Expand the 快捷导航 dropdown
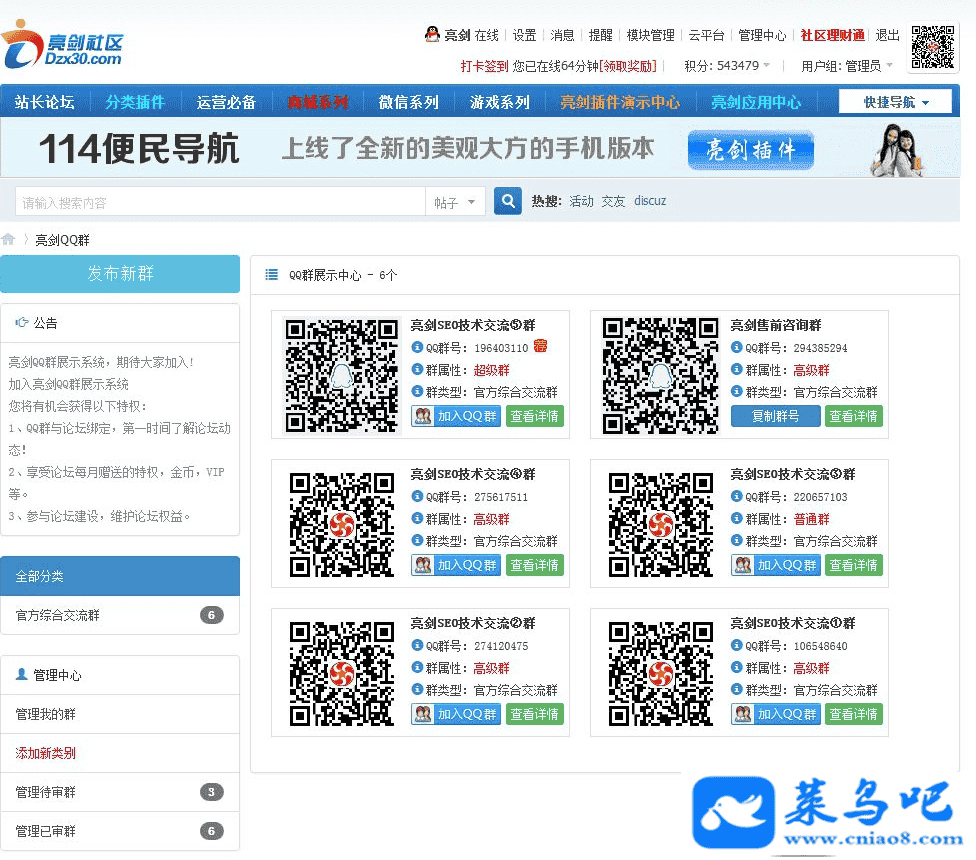The image size is (976, 860). click(896, 102)
